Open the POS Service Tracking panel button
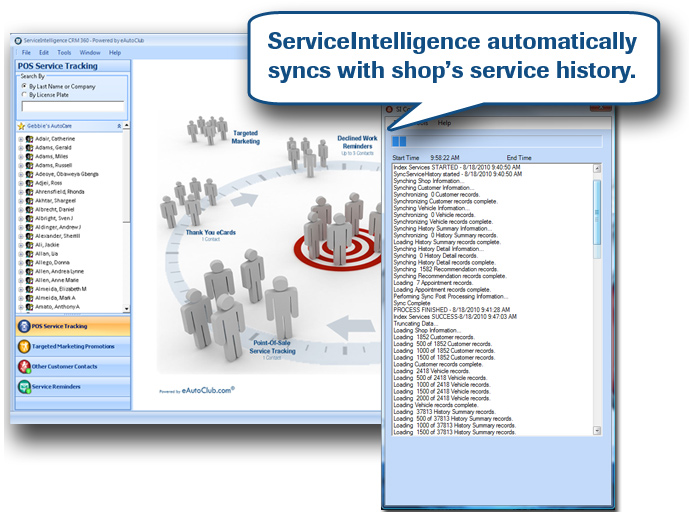689x512 pixels. [73, 326]
